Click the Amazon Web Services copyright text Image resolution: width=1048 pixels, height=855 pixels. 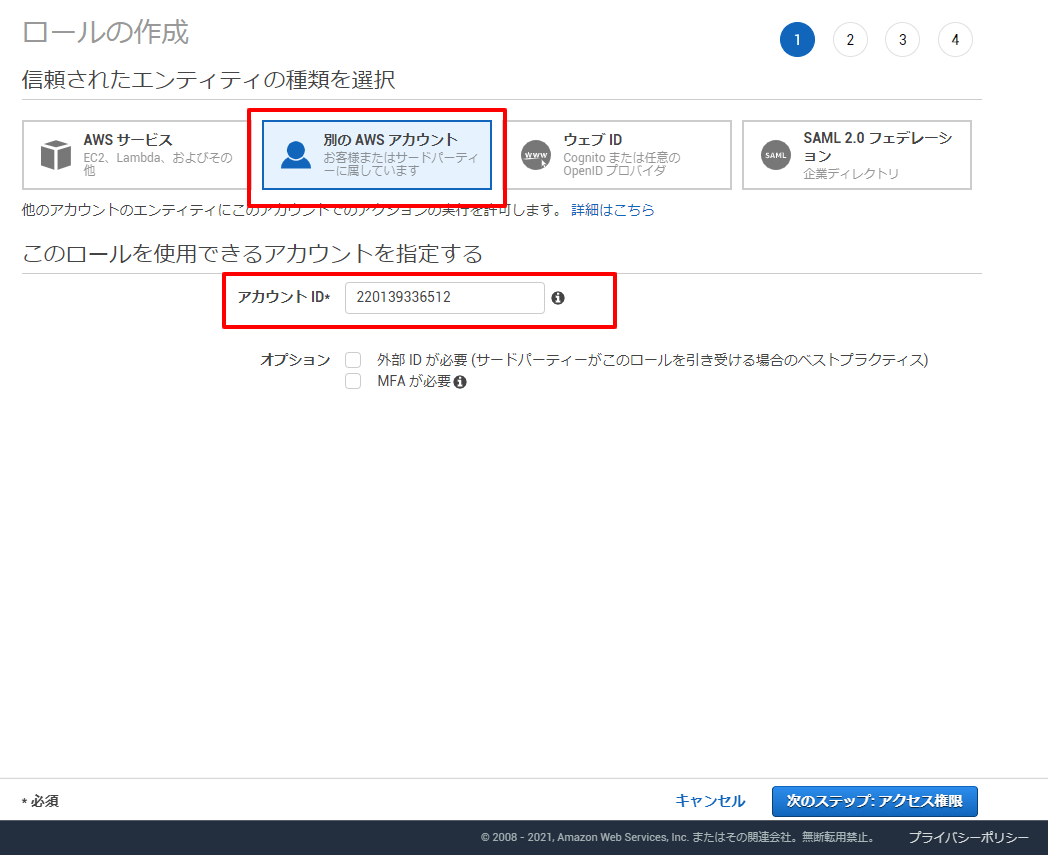tap(678, 838)
